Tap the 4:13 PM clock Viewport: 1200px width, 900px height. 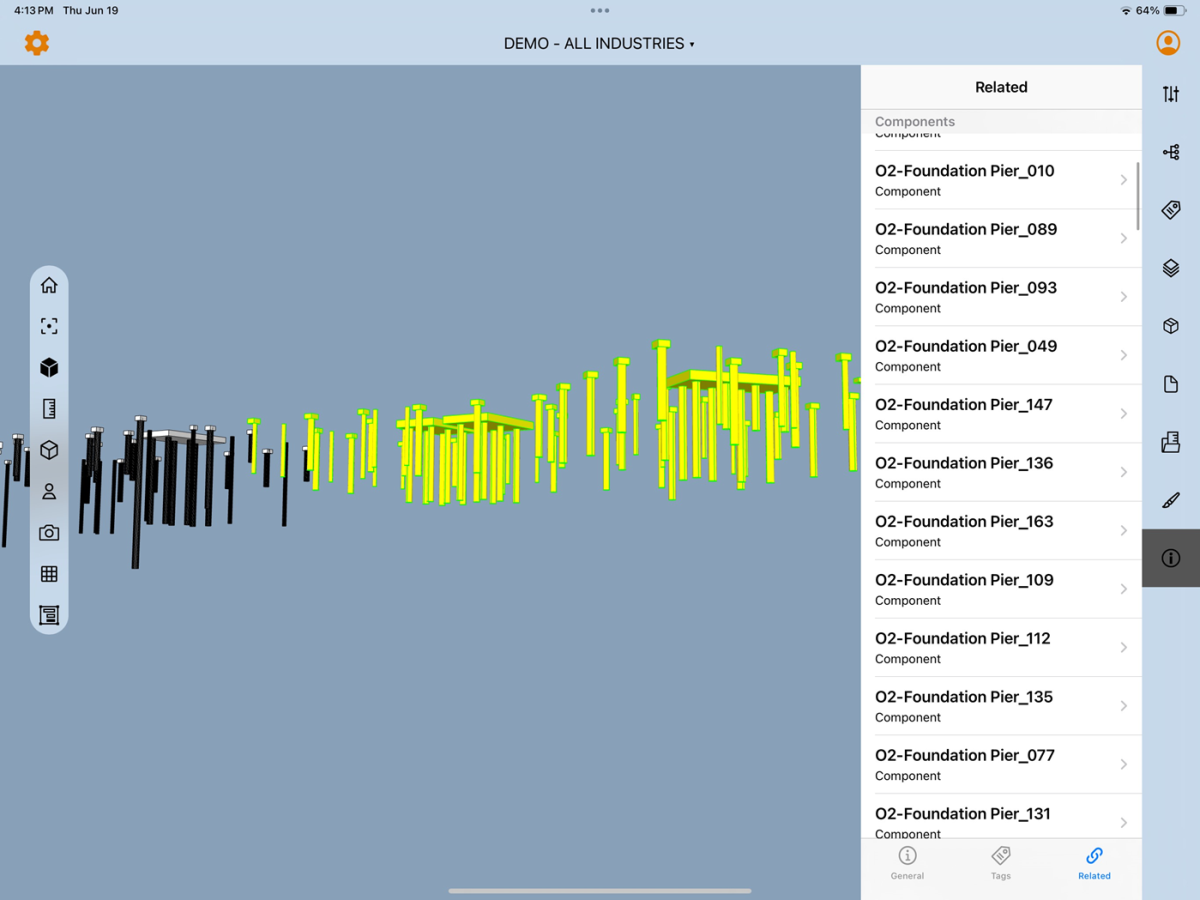(33, 10)
